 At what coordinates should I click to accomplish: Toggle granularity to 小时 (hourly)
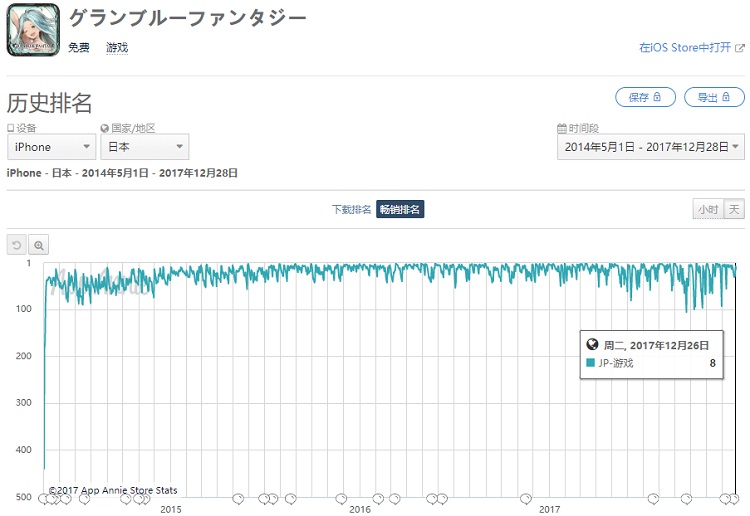pos(708,209)
